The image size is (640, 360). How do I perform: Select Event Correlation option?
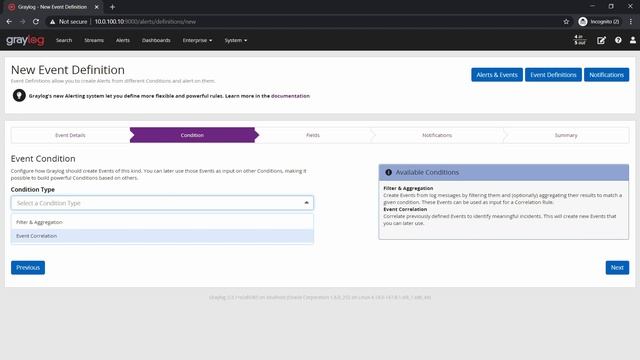pyautogui.click(x=162, y=236)
